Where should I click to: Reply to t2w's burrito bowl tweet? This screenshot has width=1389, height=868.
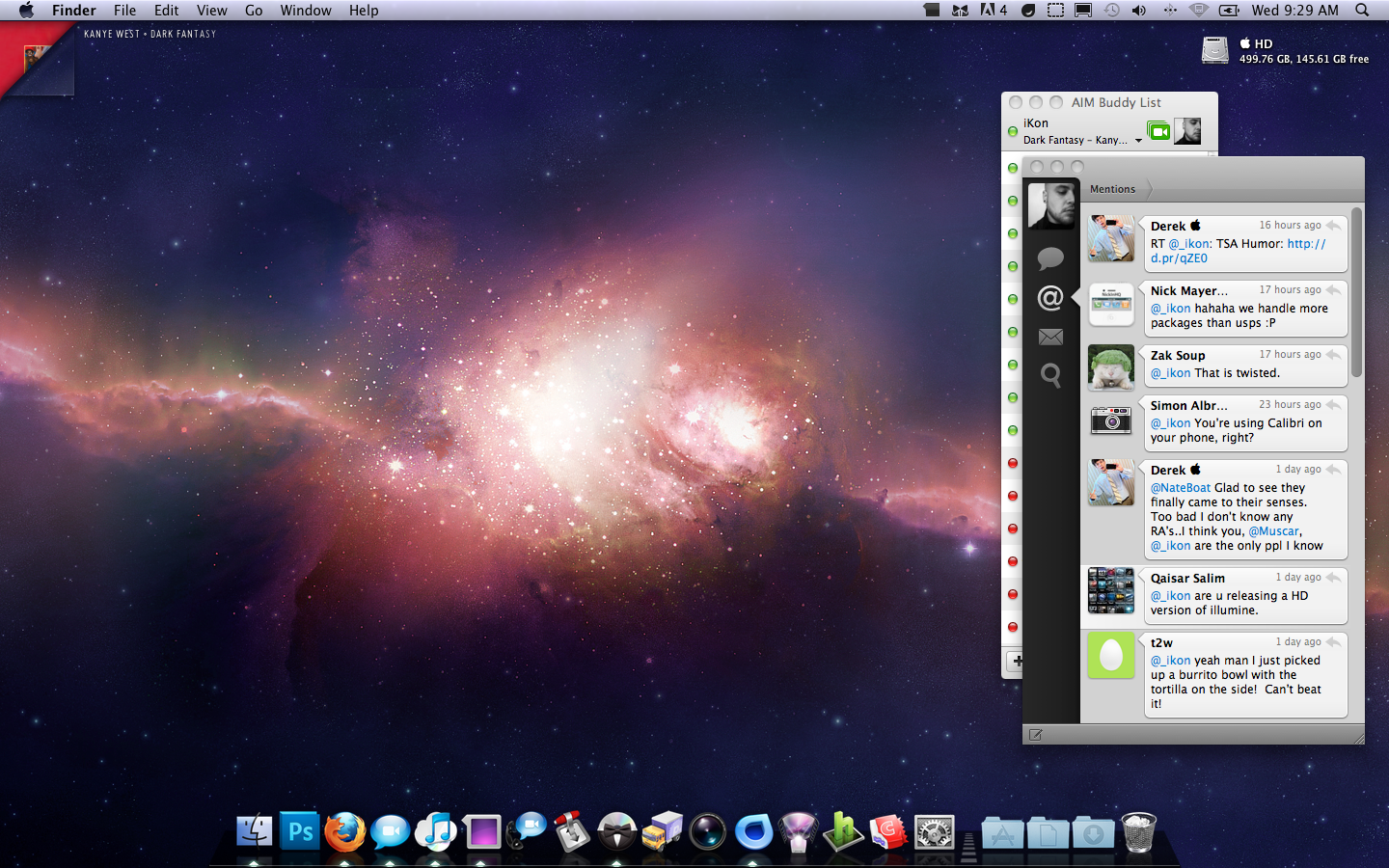pos(1333,642)
